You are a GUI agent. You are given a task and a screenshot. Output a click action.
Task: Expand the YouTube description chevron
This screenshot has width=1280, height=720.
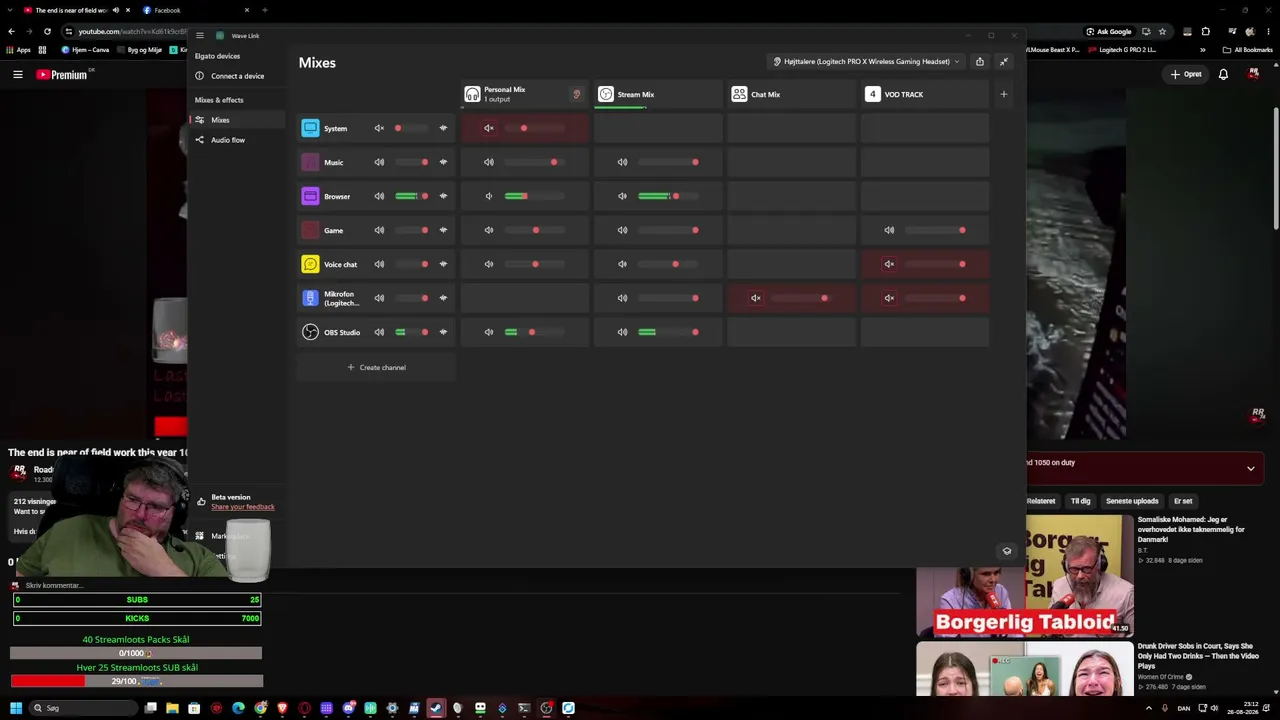click(1251, 468)
